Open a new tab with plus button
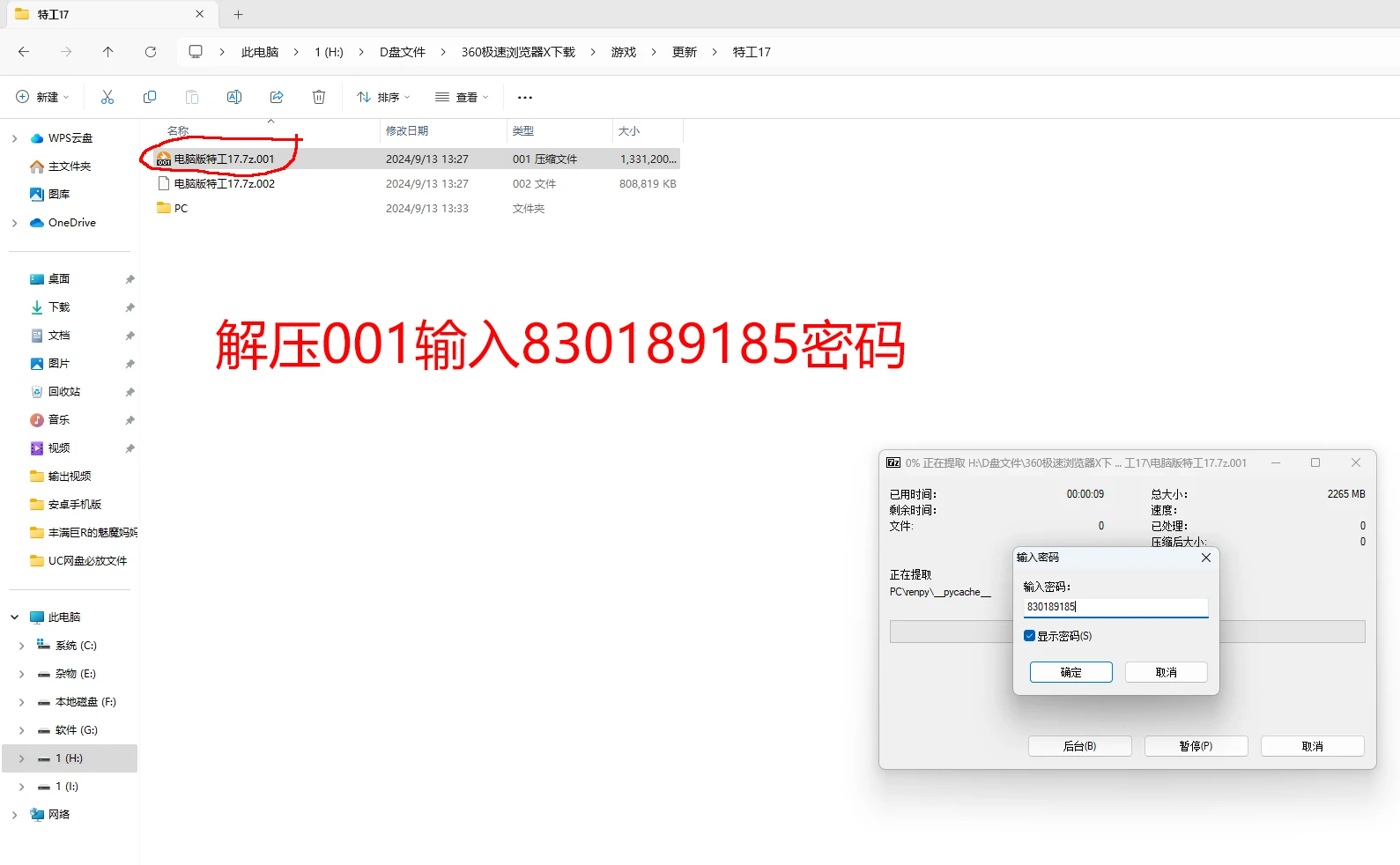Viewport: 1400px width, 865px height. (238, 14)
